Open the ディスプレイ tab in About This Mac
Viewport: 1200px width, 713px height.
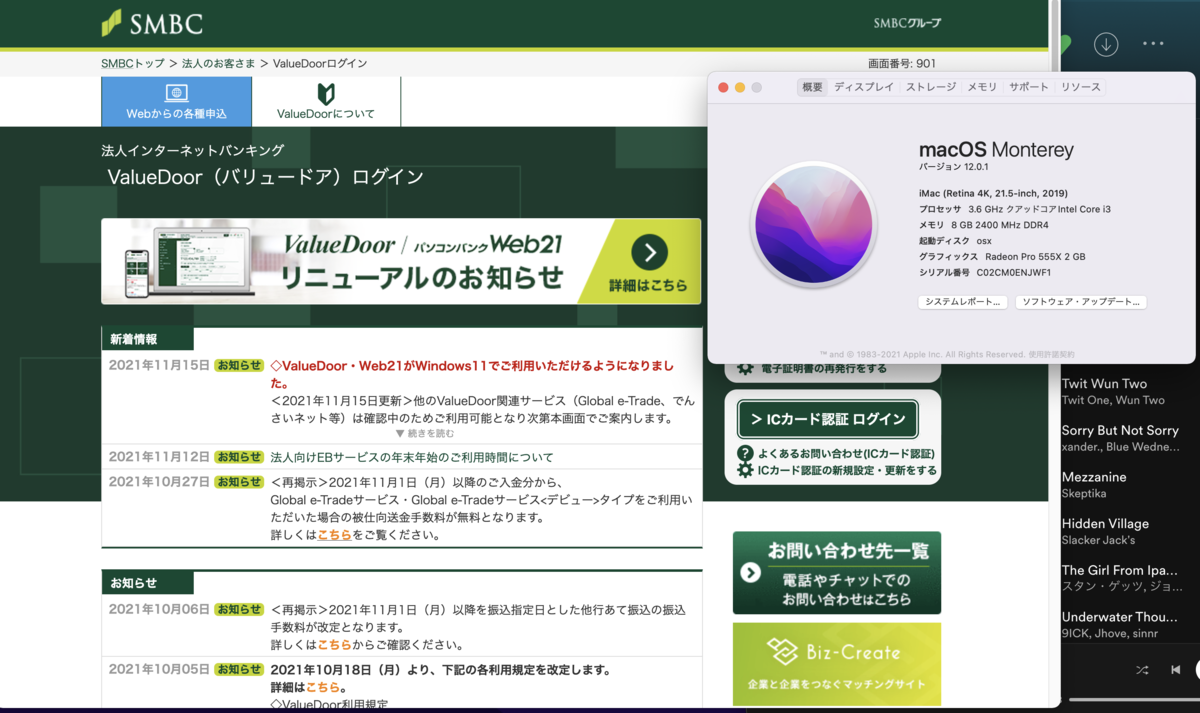click(x=864, y=87)
